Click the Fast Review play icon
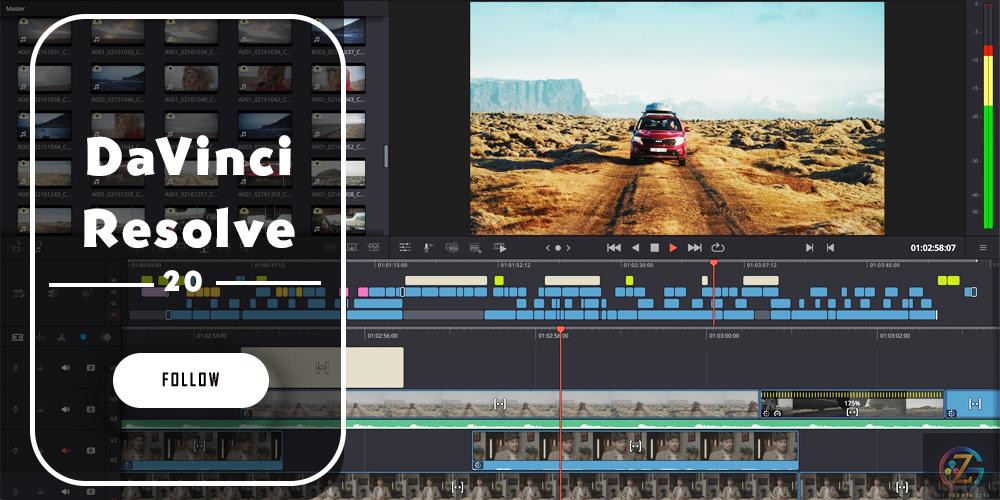This screenshot has width=1000, height=500. pyautogui.click(x=501, y=247)
